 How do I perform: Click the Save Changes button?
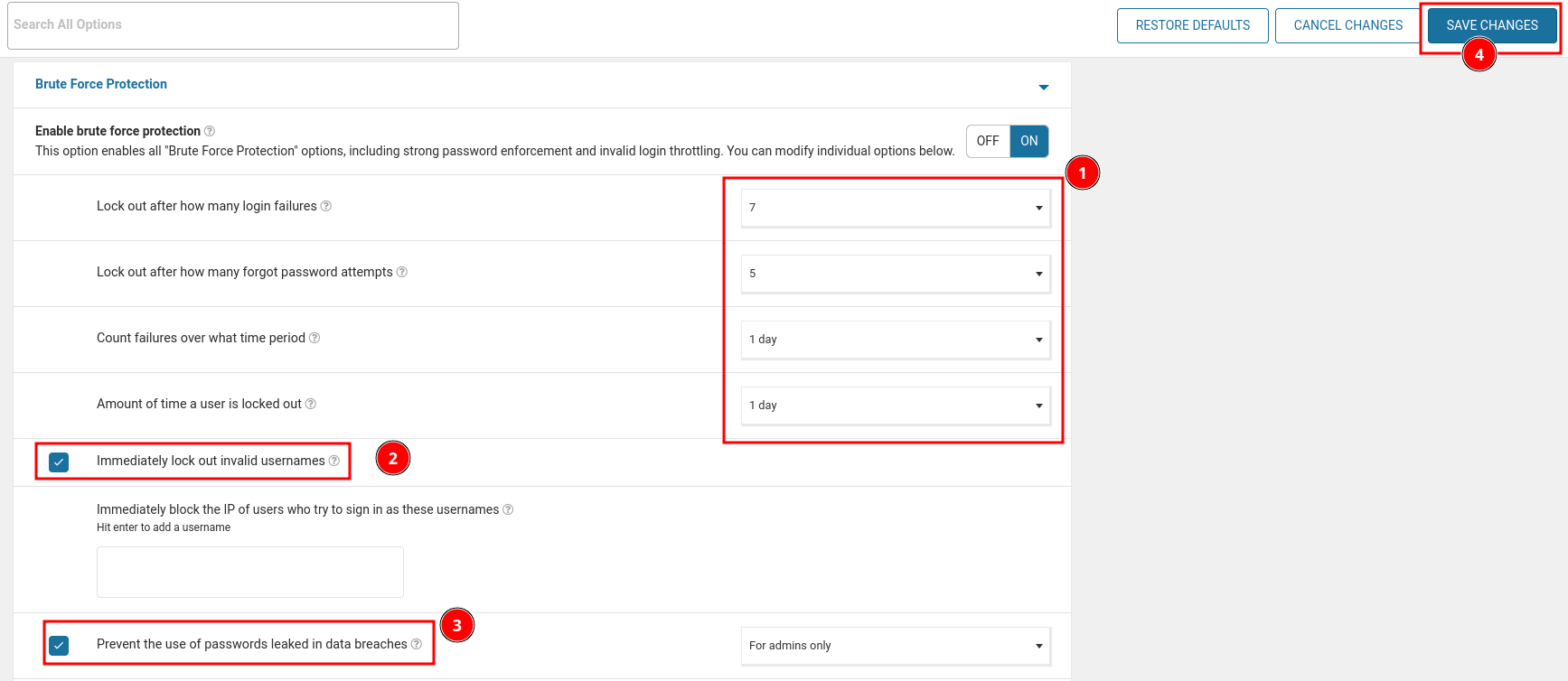[x=1491, y=25]
